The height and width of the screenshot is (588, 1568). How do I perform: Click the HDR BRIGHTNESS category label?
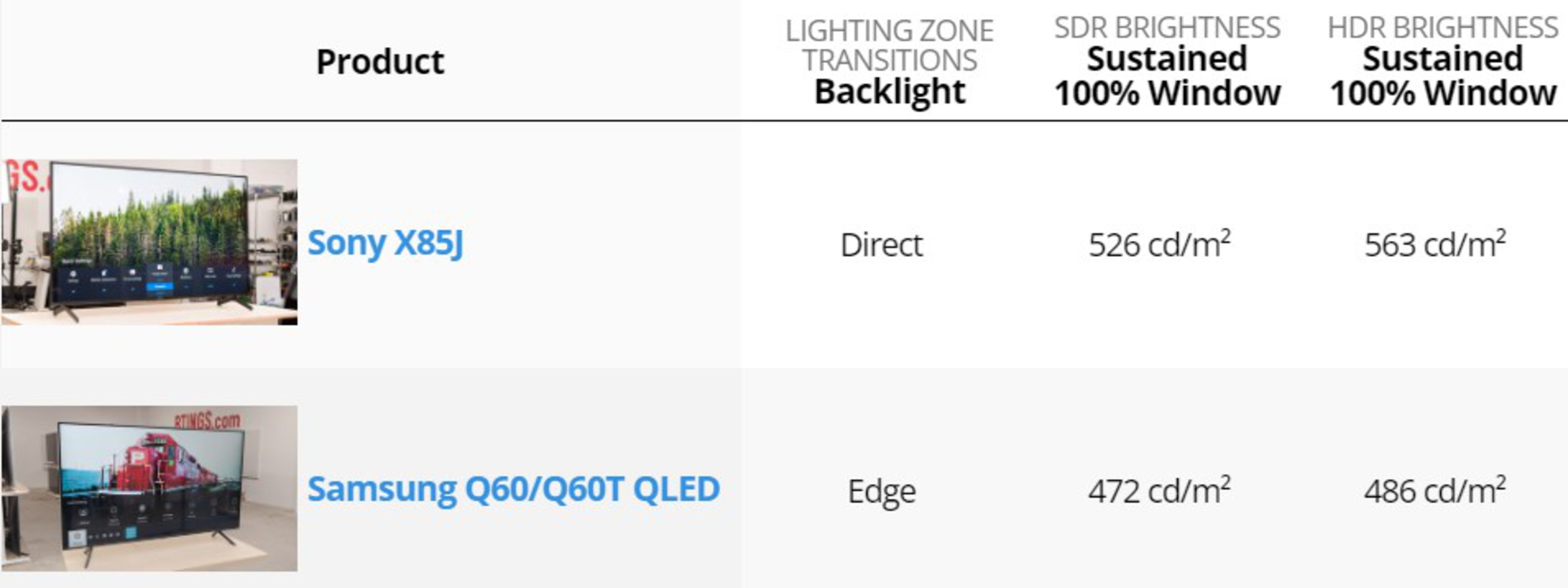[1443, 27]
